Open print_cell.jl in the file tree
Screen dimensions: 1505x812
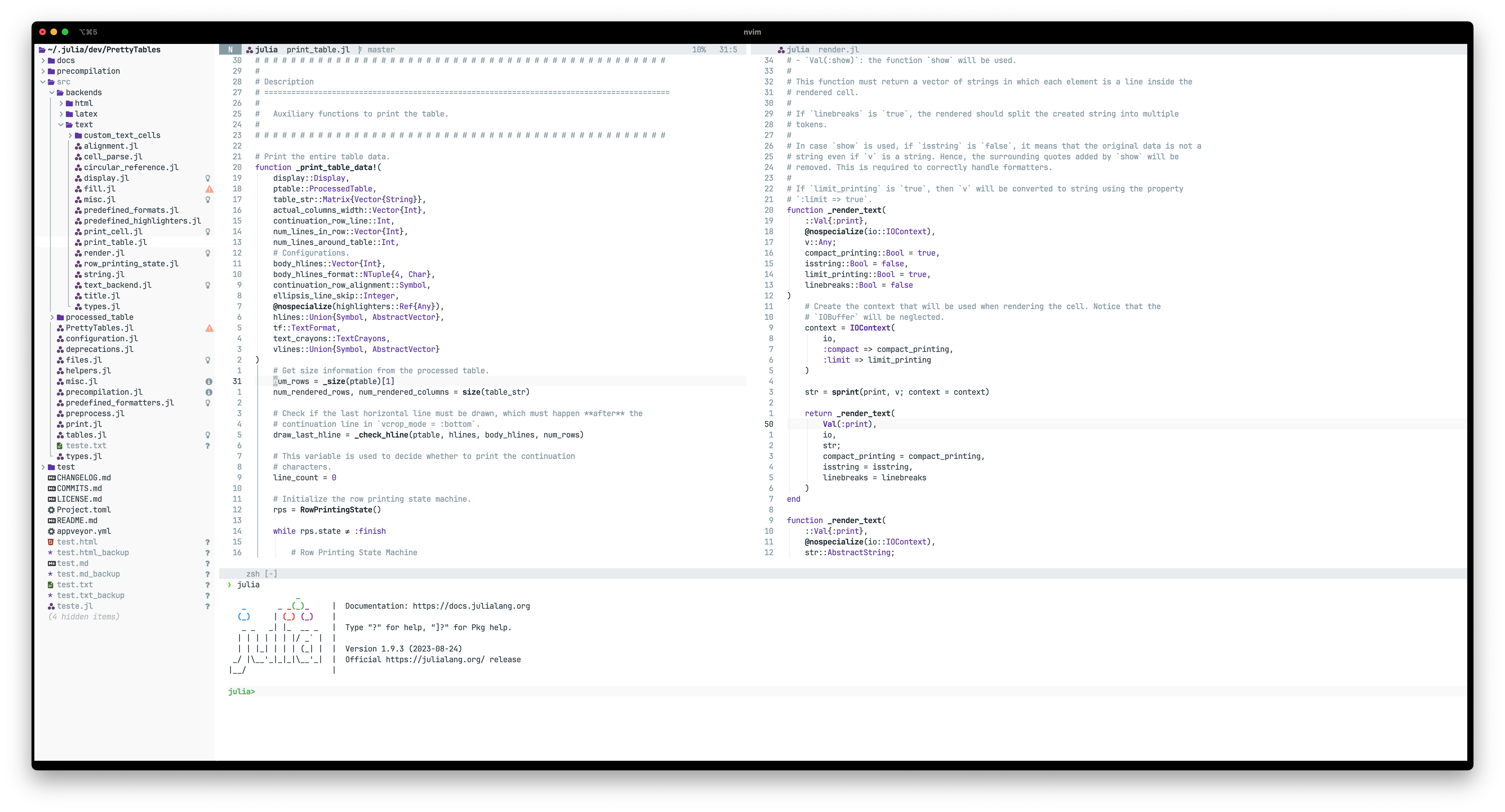pyautogui.click(x=113, y=232)
